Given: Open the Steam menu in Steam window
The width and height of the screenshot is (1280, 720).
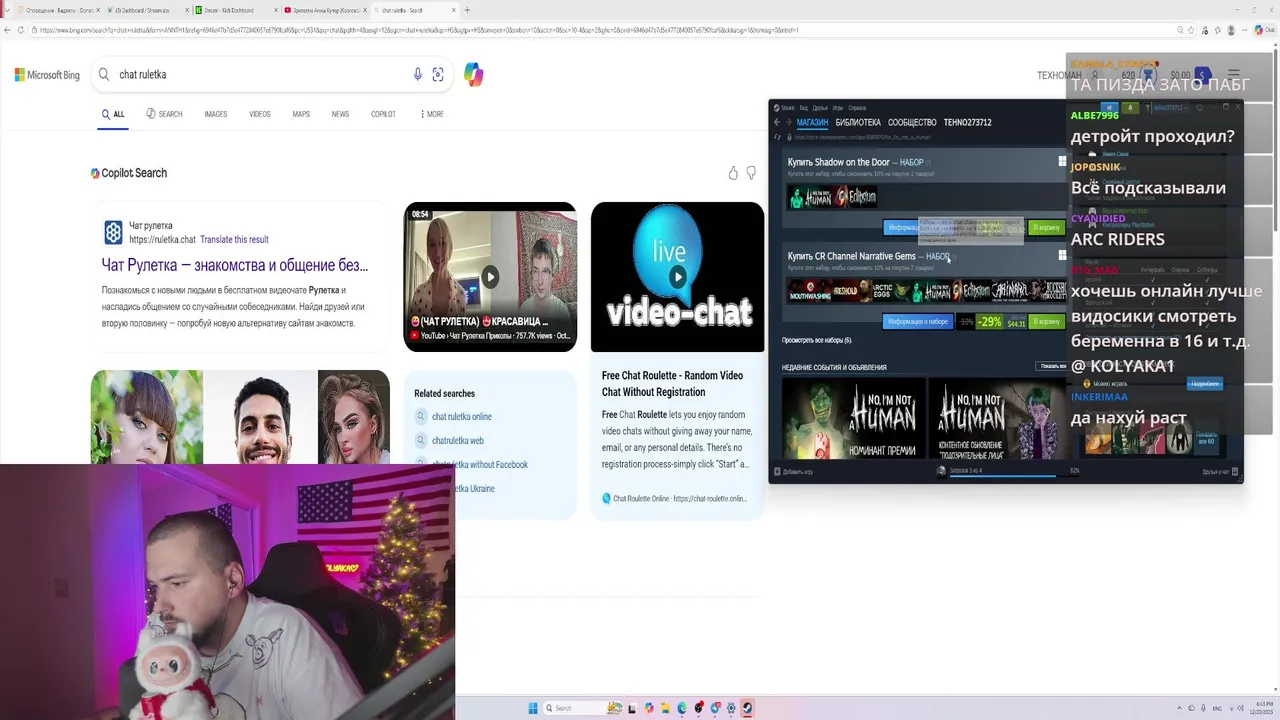Looking at the screenshot, I should tap(787, 108).
